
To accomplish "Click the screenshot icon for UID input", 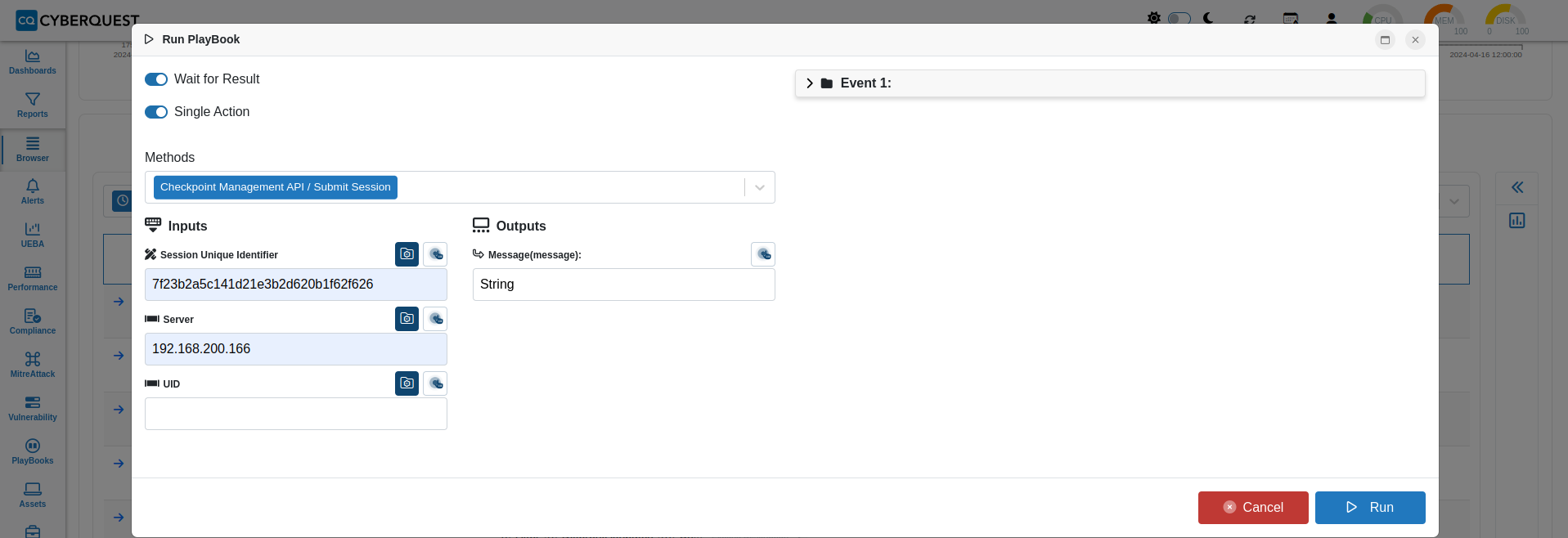I will 407,383.
